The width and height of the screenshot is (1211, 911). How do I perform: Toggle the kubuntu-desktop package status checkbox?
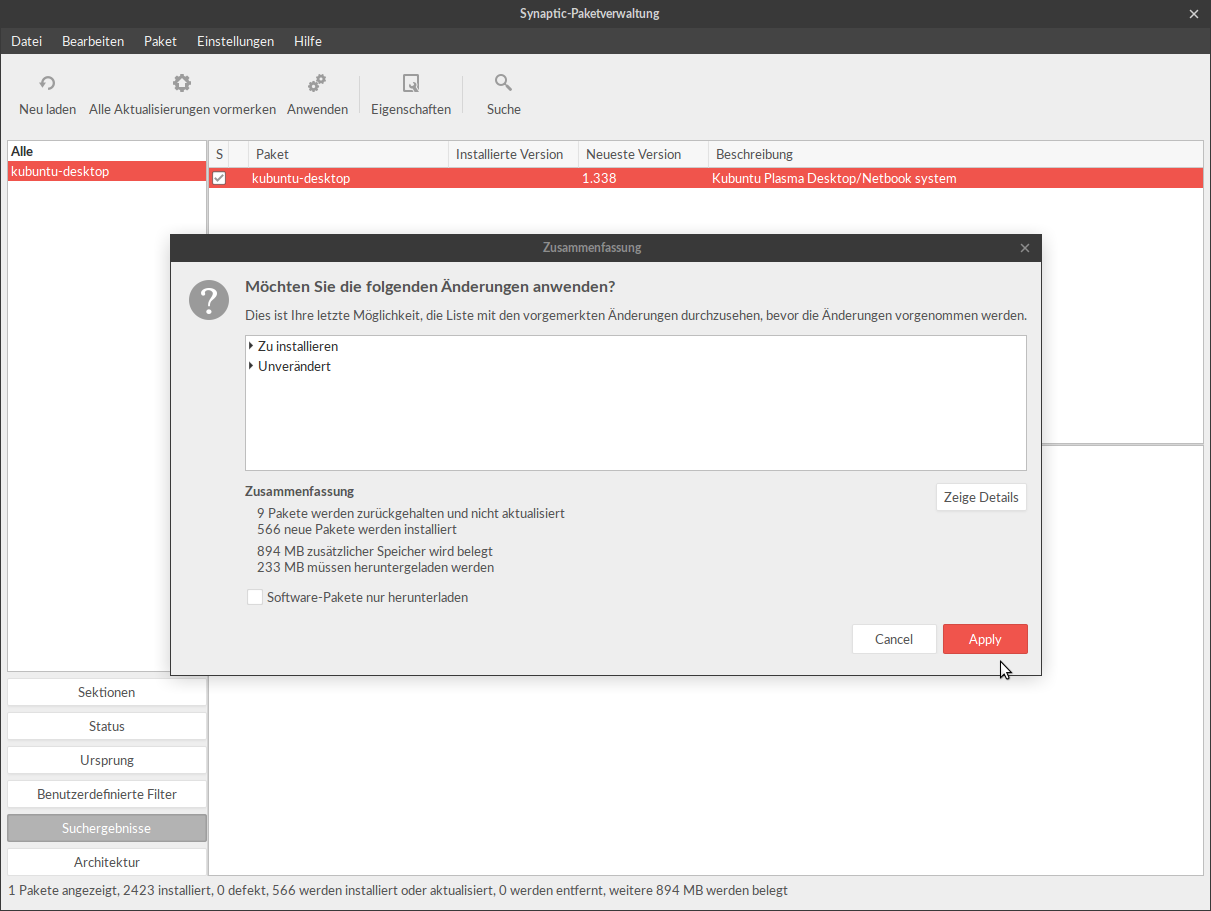(x=219, y=179)
